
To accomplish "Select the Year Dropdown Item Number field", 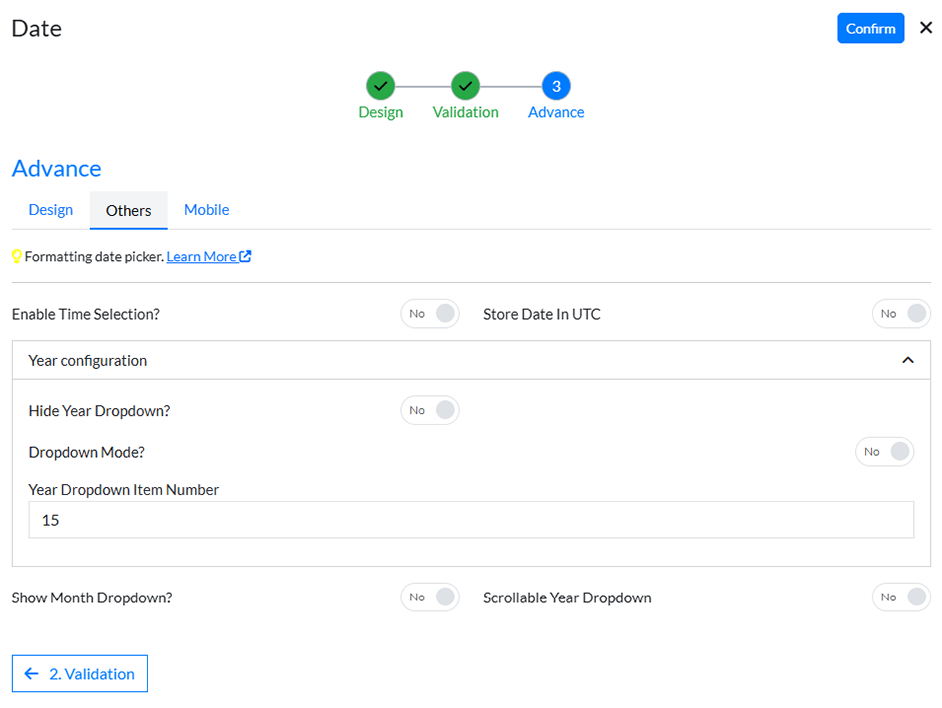I will pyautogui.click(x=471, y=519).
